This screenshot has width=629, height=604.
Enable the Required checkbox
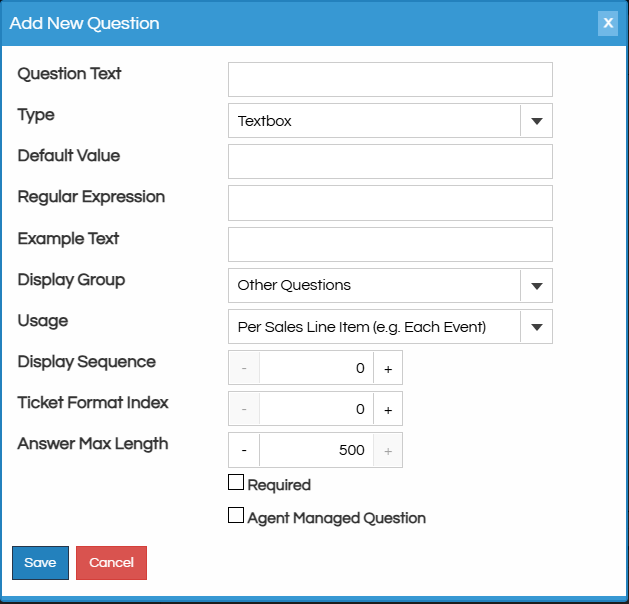pos(236,483)
